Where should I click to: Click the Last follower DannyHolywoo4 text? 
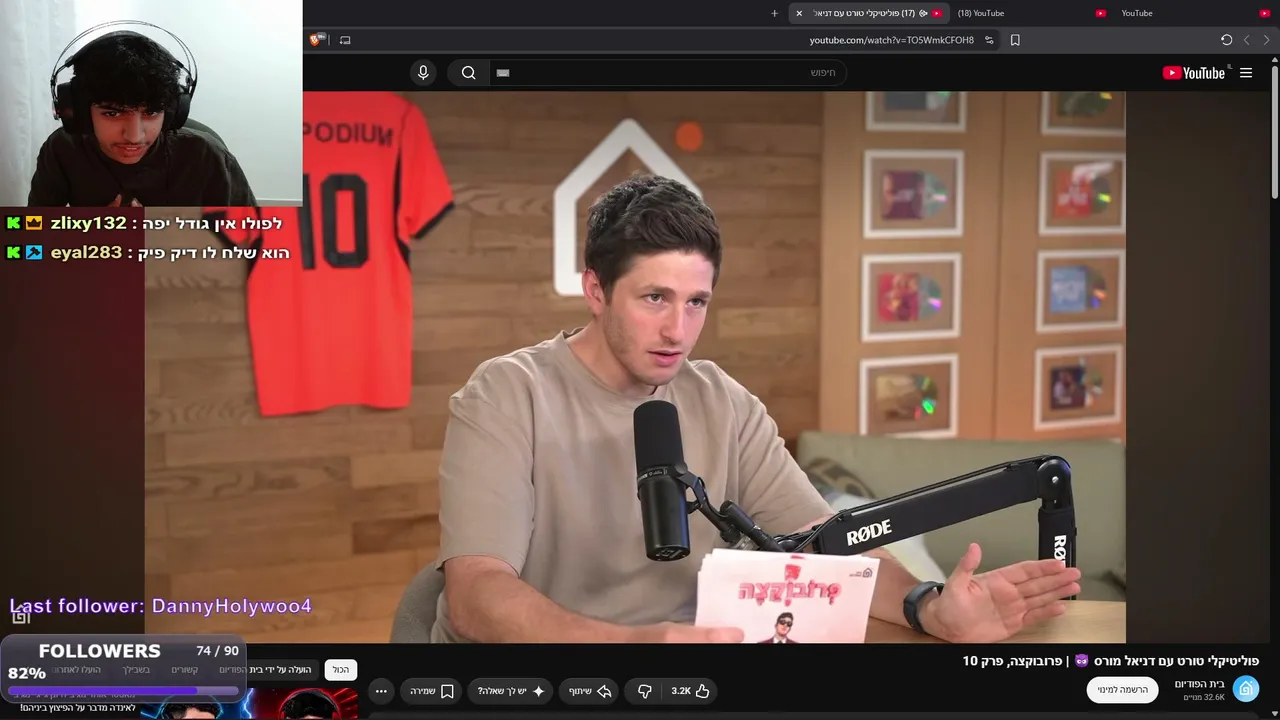click(161, 606)
